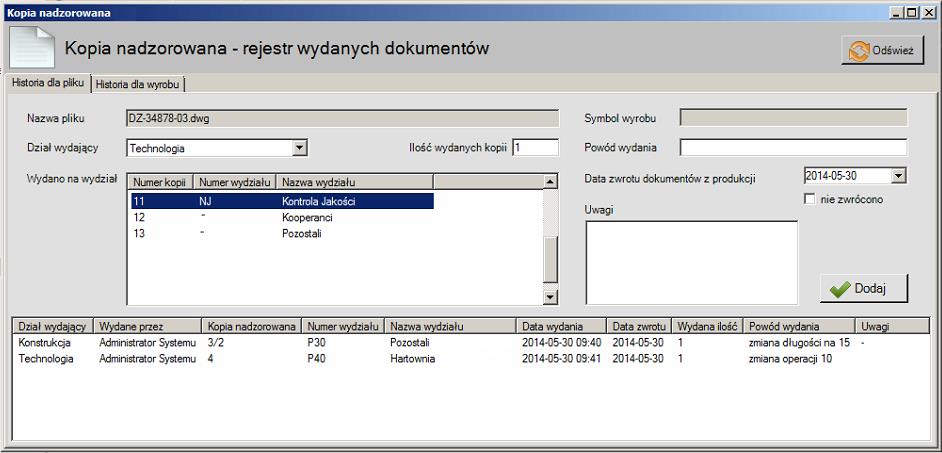
Task: Click the Hartownia cell in history
Action: [x=413, y=359]
